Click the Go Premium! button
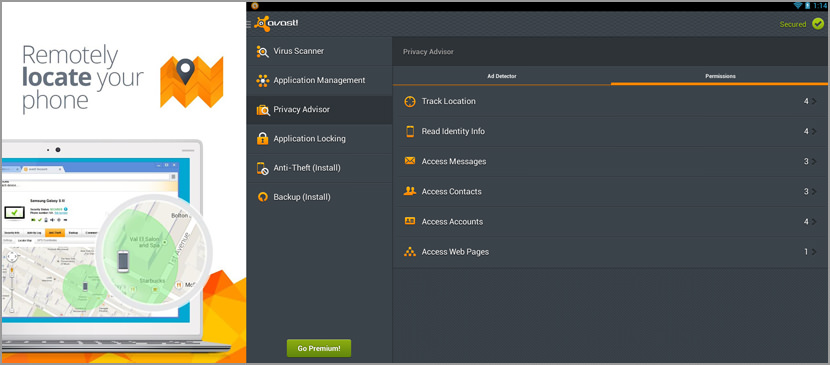 319,349
